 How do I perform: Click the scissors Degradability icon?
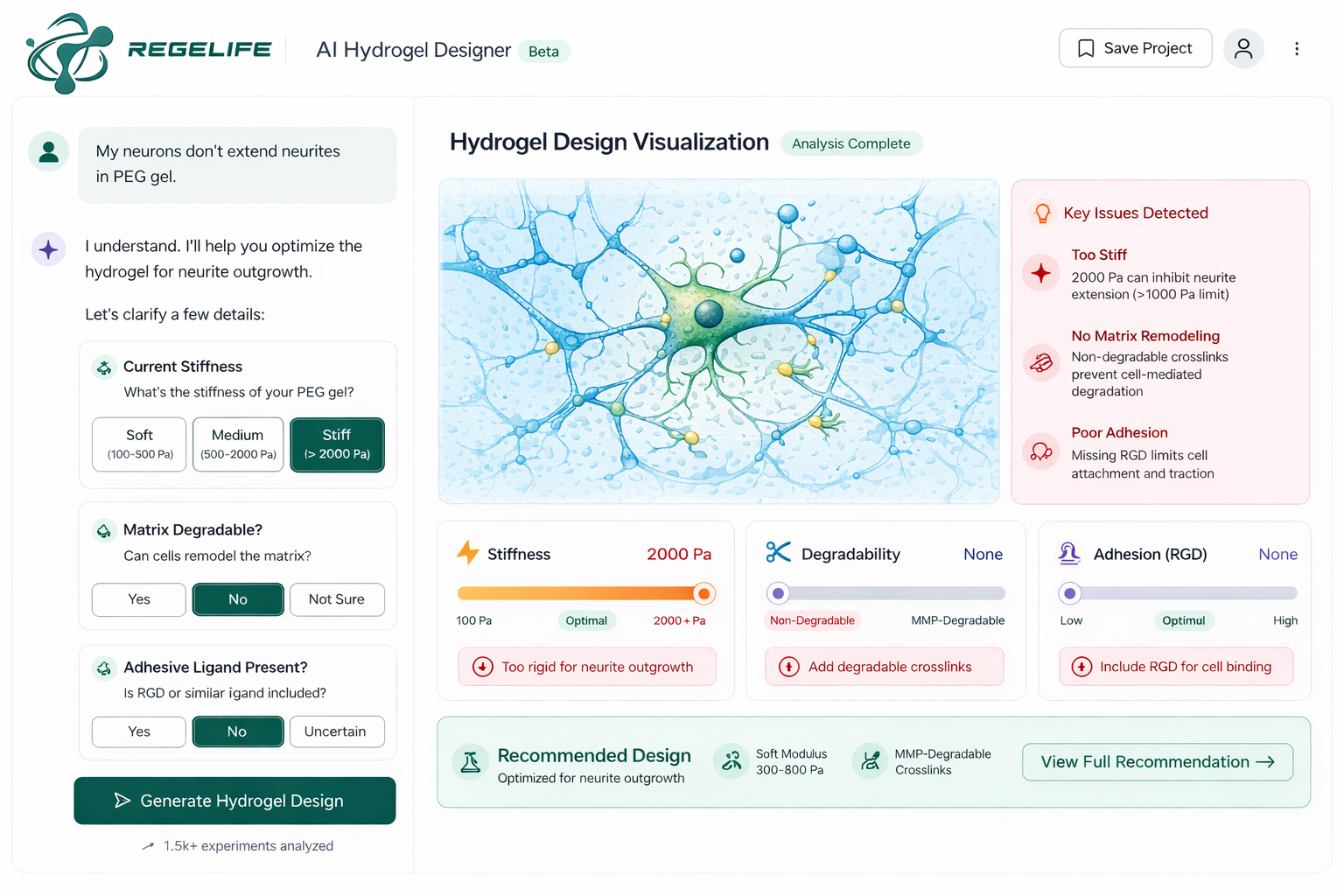(777, 553)
